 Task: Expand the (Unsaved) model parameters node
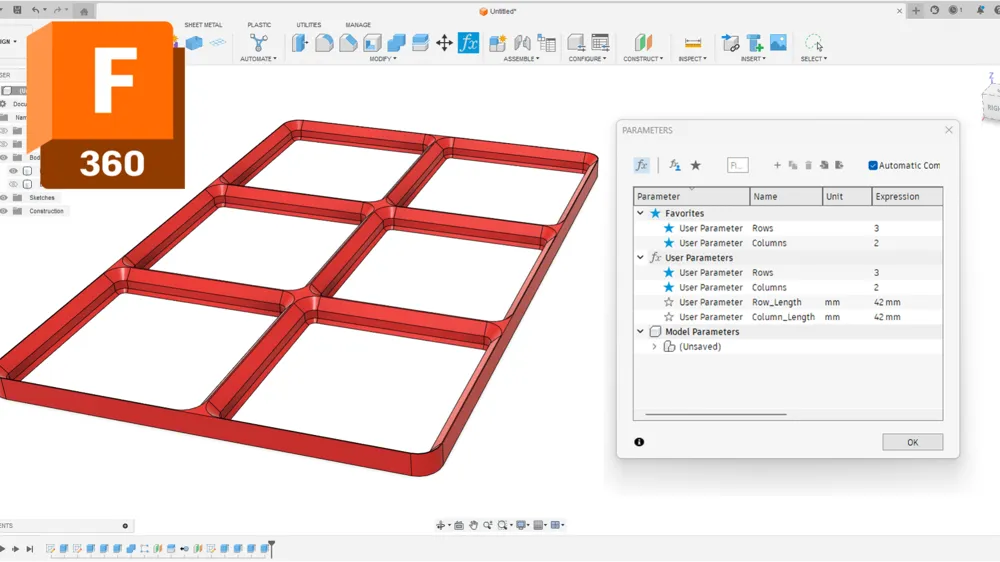point(654,346)
